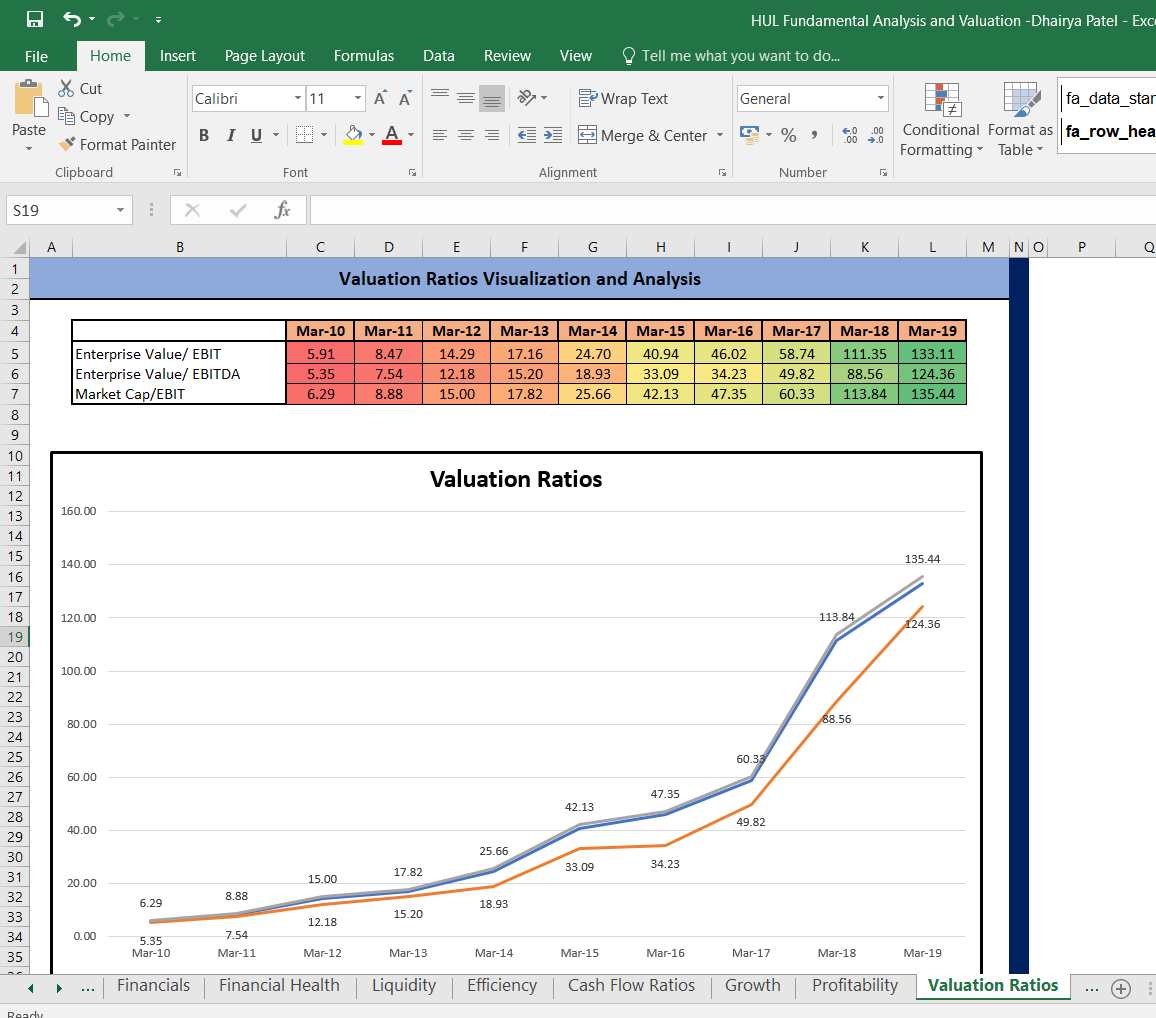
Task: Open the File menu
Action: [36, 56]
